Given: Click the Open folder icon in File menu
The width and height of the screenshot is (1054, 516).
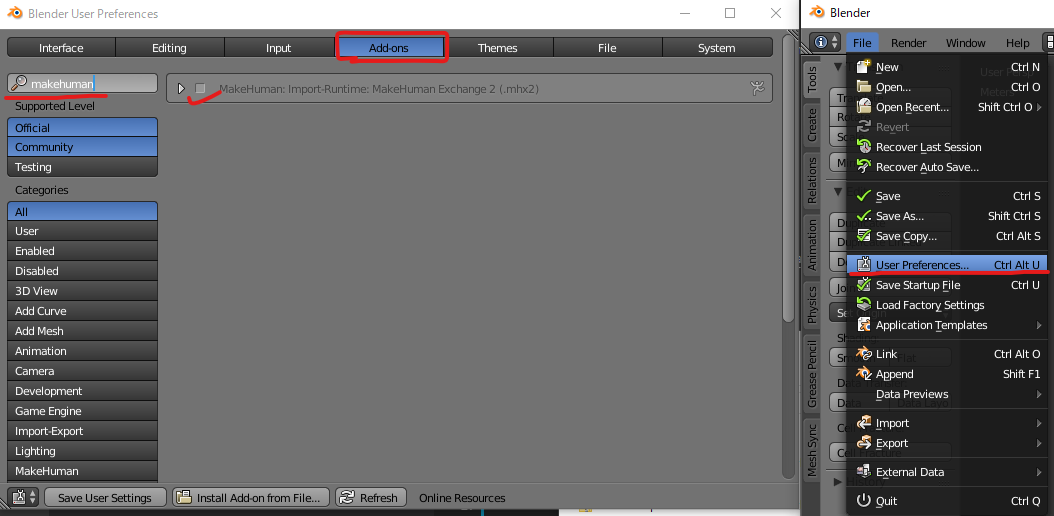Looking at the screenshot, I should click(864, 87).
